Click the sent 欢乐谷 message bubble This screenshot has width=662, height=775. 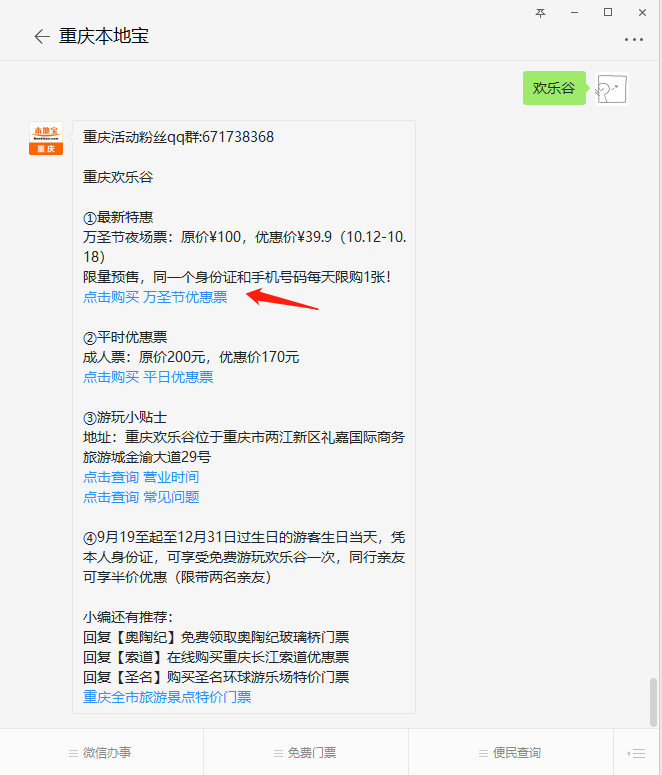(554, 88)
